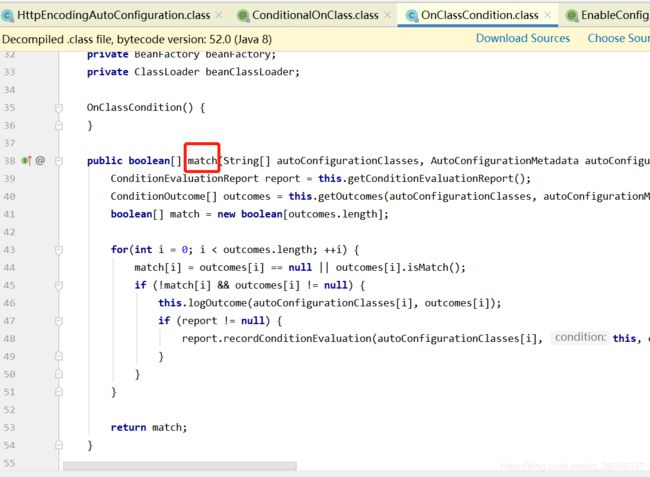This screenshot has height=477, width=650.
Task: Click fold end marker at line 49
Action: pyautogui.click(x=59, y=356)
